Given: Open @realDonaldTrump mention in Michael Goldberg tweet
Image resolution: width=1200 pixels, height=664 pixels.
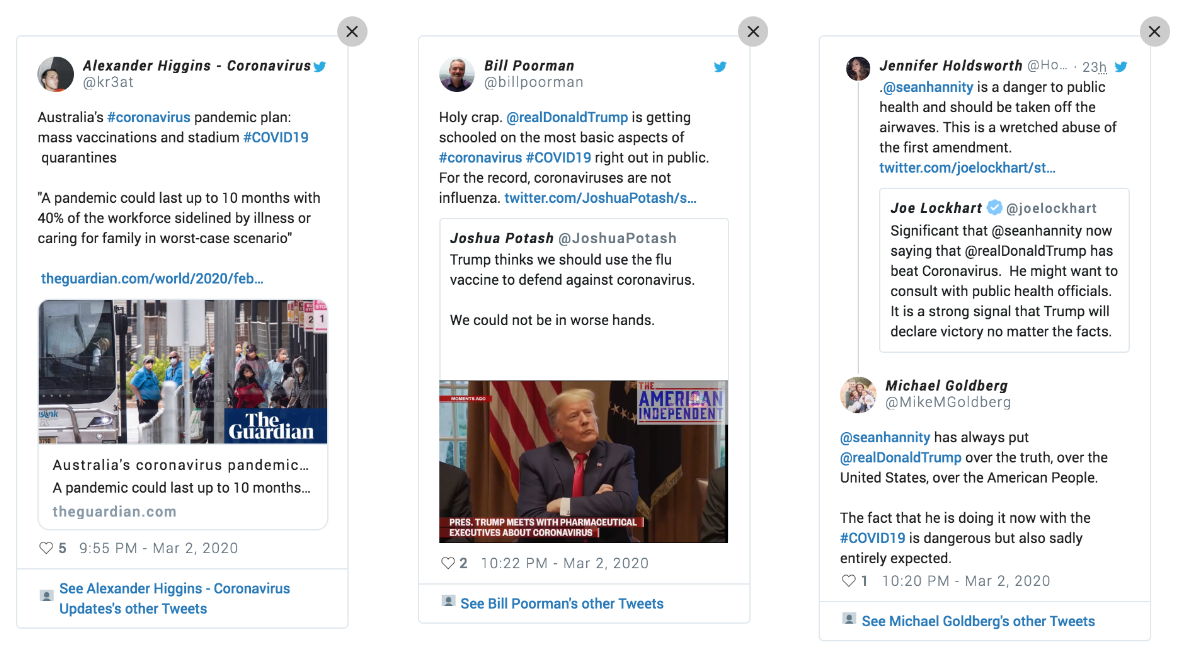Looking at the screenshot, I should click(x=901, y=457).
